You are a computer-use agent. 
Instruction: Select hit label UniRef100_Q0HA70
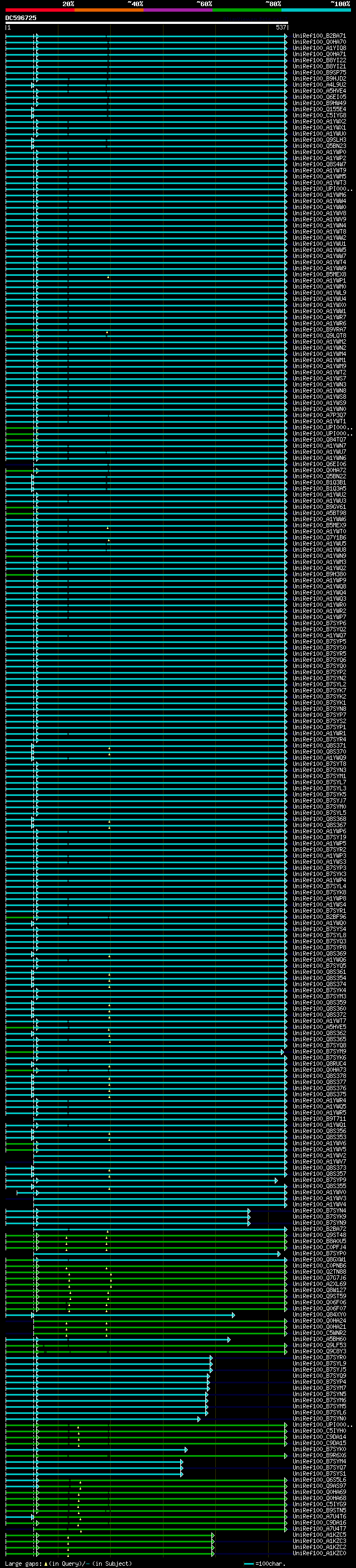tap(319, 42)
